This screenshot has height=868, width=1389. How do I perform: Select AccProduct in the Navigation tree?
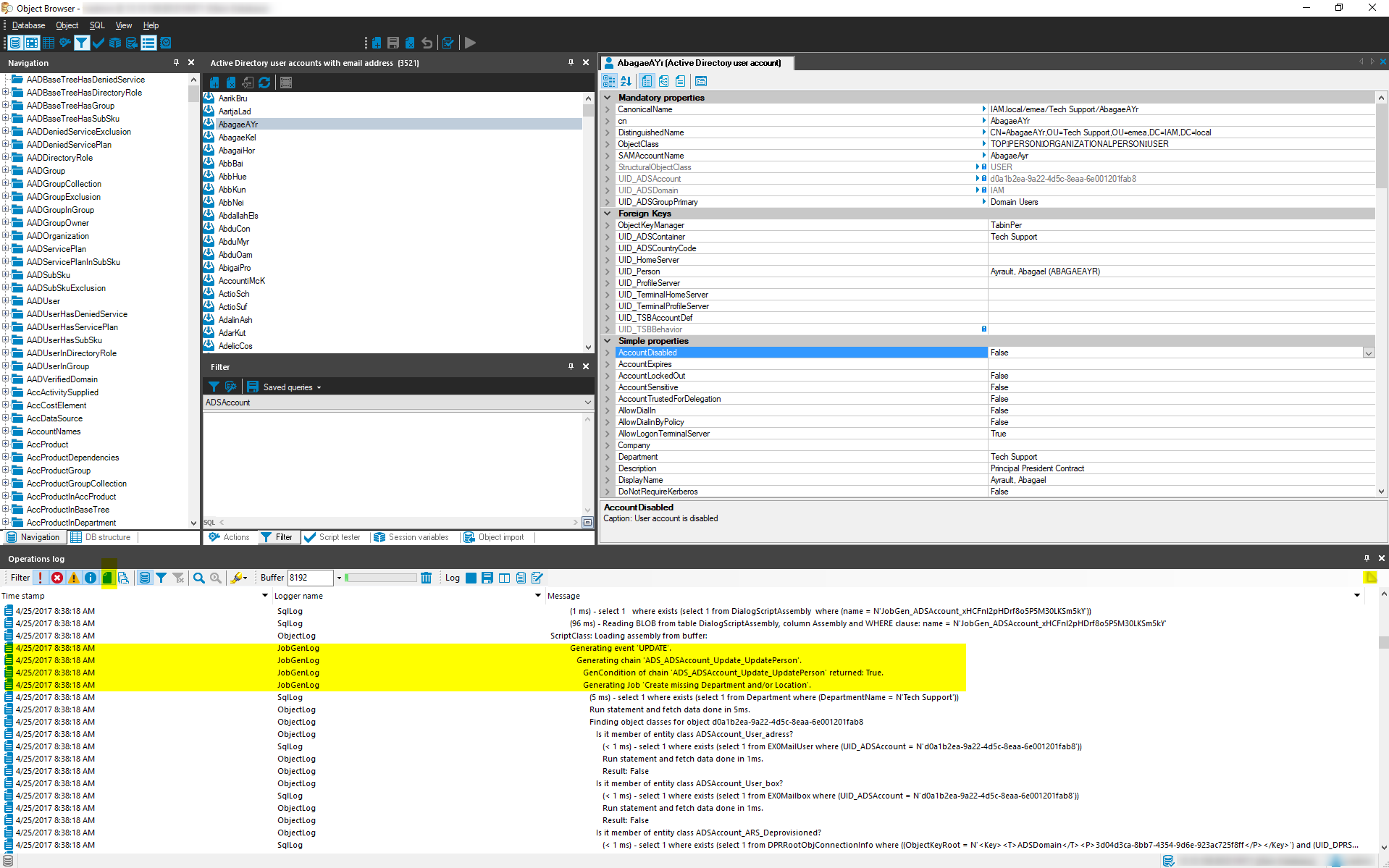click(48, 444)
